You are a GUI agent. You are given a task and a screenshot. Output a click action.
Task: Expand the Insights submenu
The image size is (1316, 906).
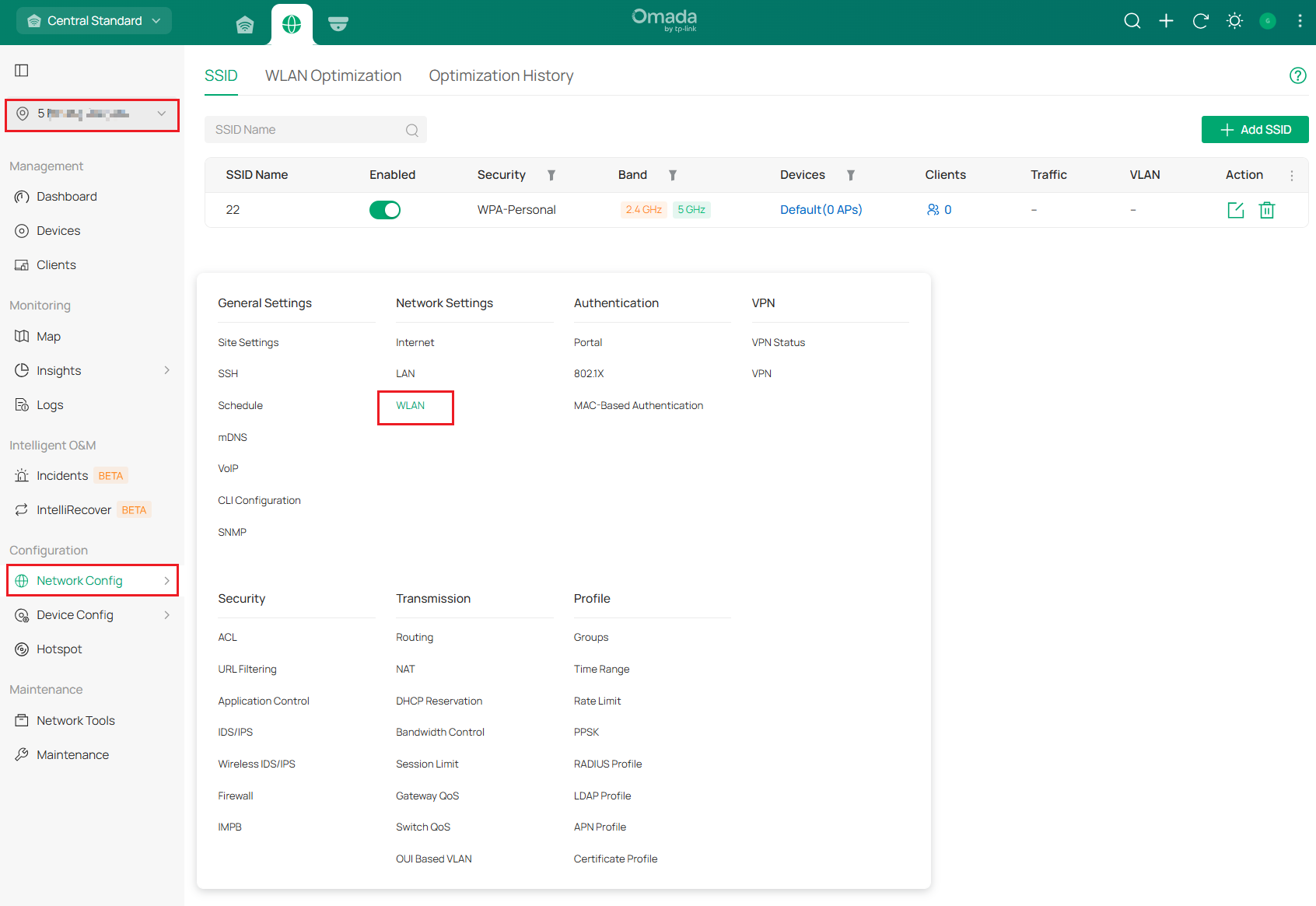[166, 371]
